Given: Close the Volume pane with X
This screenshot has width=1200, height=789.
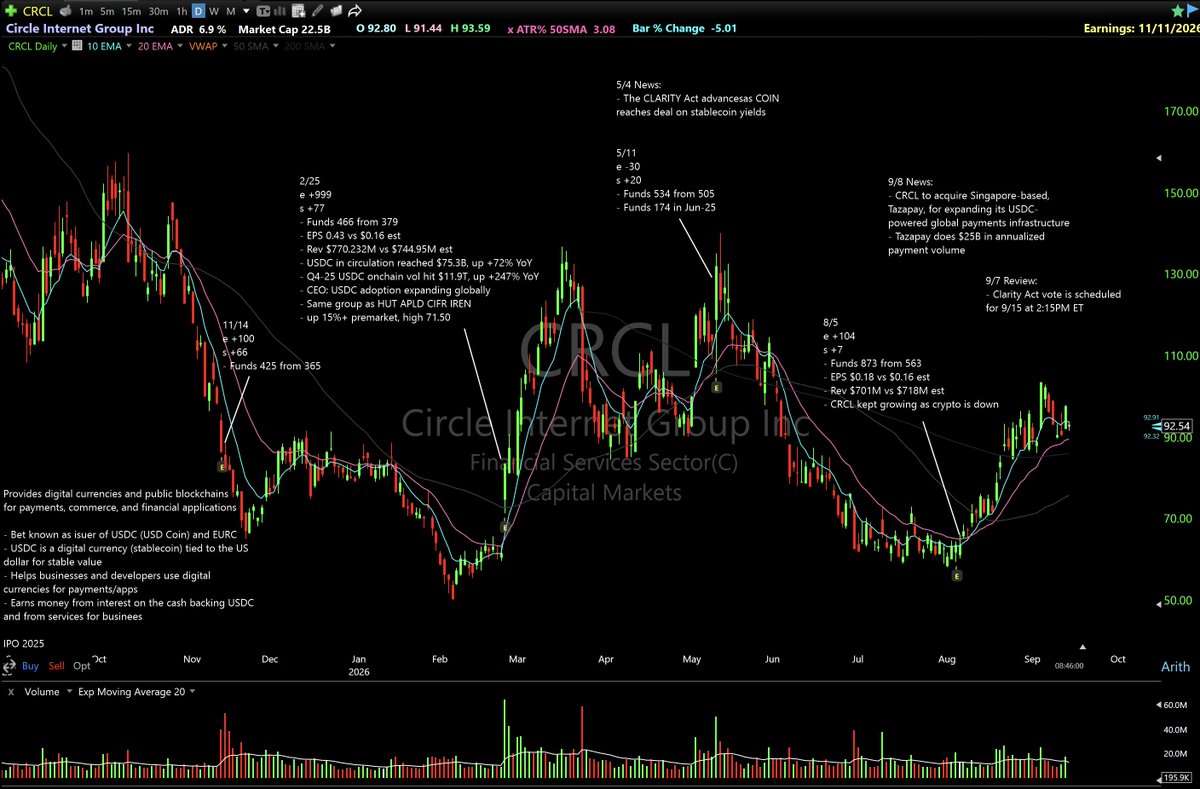Looking at the screenshot, I should (11, 692).
